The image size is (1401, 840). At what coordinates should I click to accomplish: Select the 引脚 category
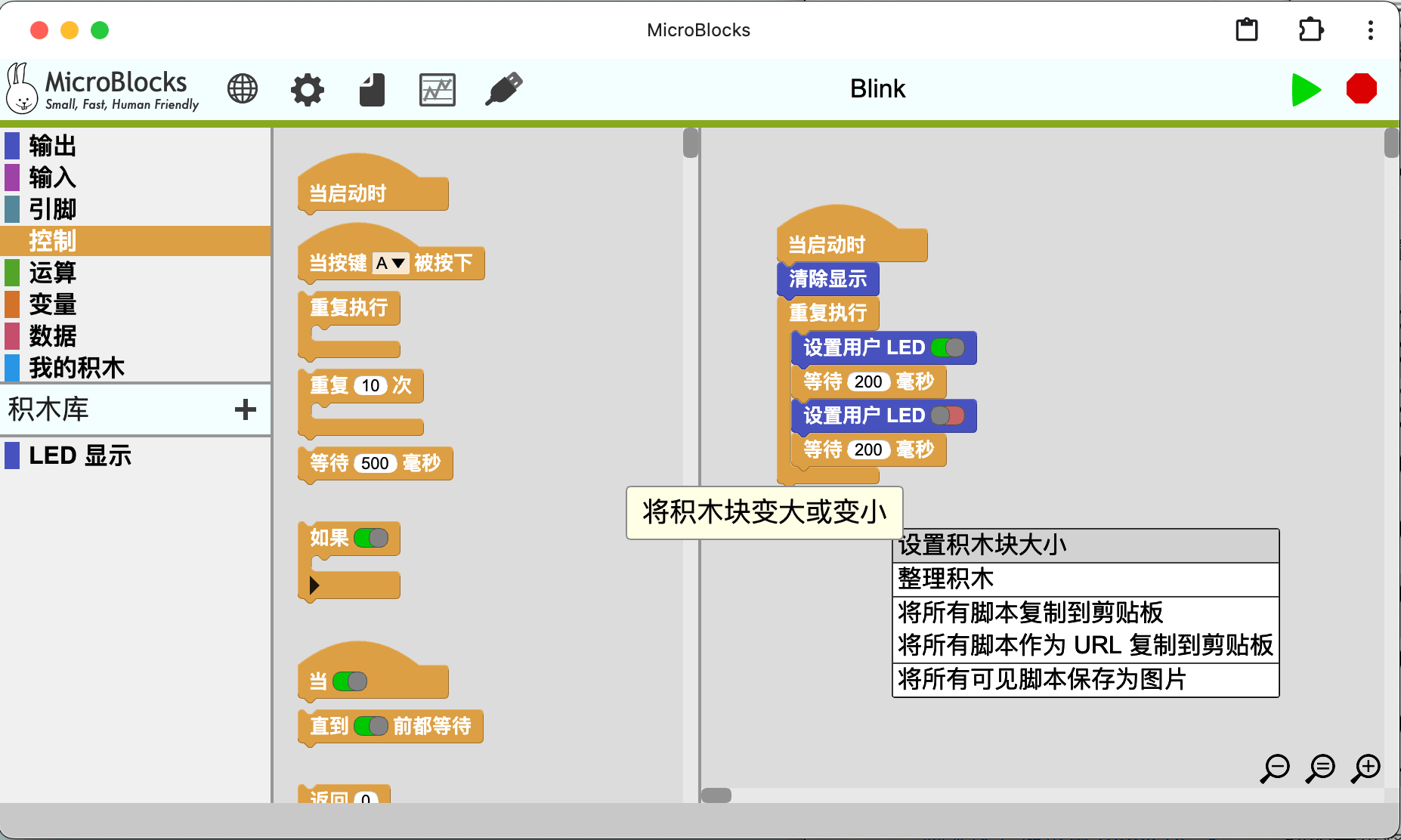[136, 209]
